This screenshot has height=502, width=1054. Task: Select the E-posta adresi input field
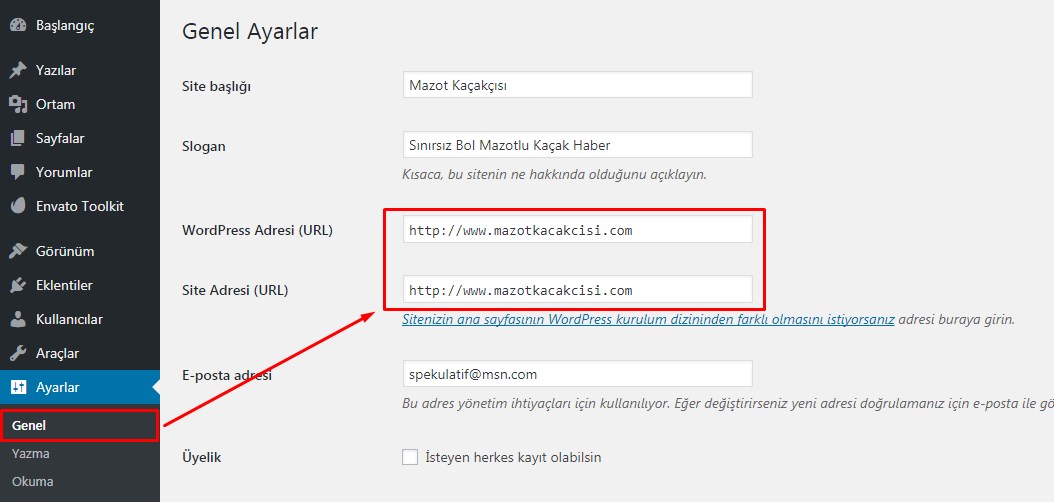click(x=577, y=374)
